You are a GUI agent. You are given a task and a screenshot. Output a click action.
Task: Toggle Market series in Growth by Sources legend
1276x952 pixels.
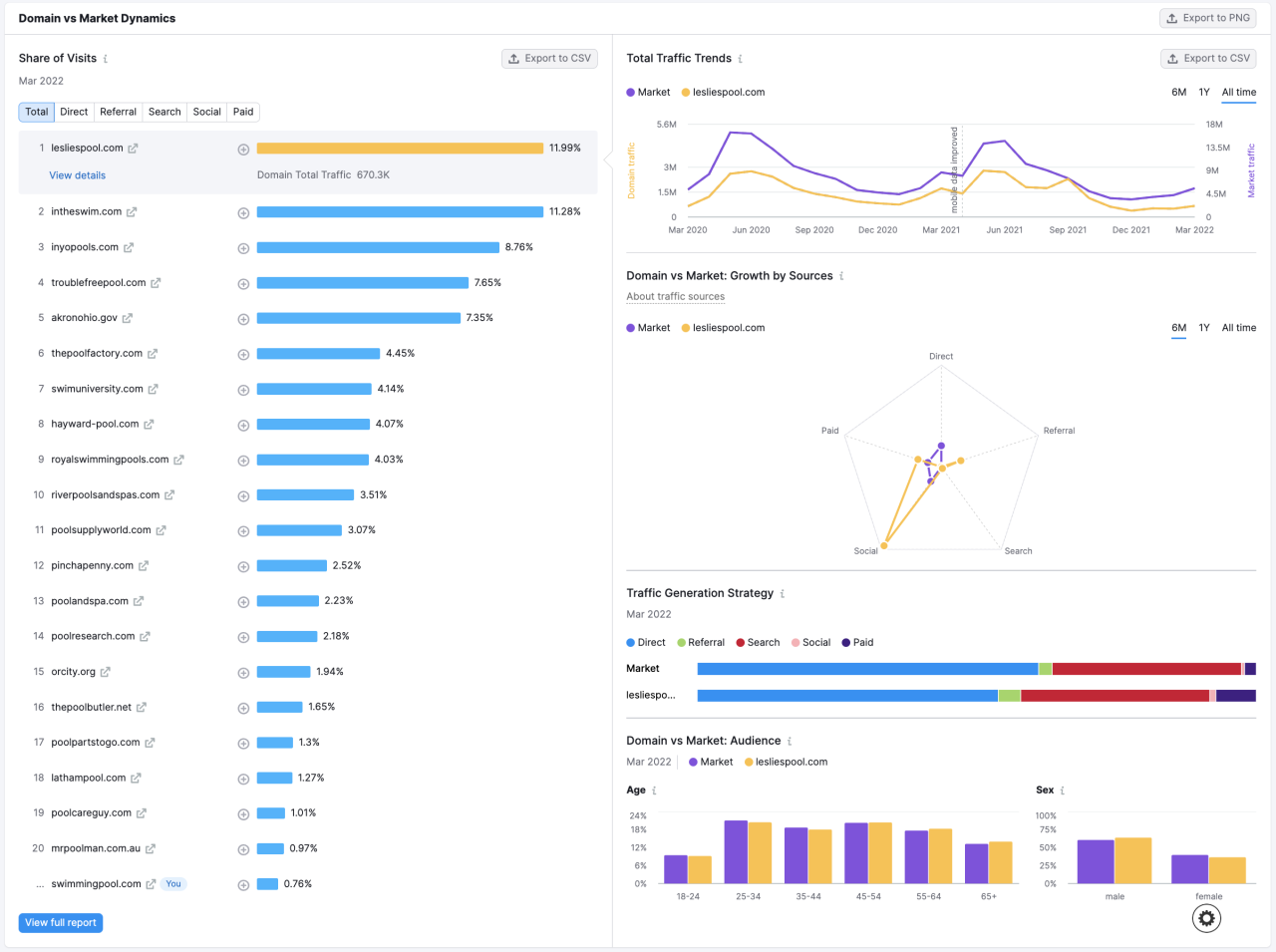coord(648,328)
